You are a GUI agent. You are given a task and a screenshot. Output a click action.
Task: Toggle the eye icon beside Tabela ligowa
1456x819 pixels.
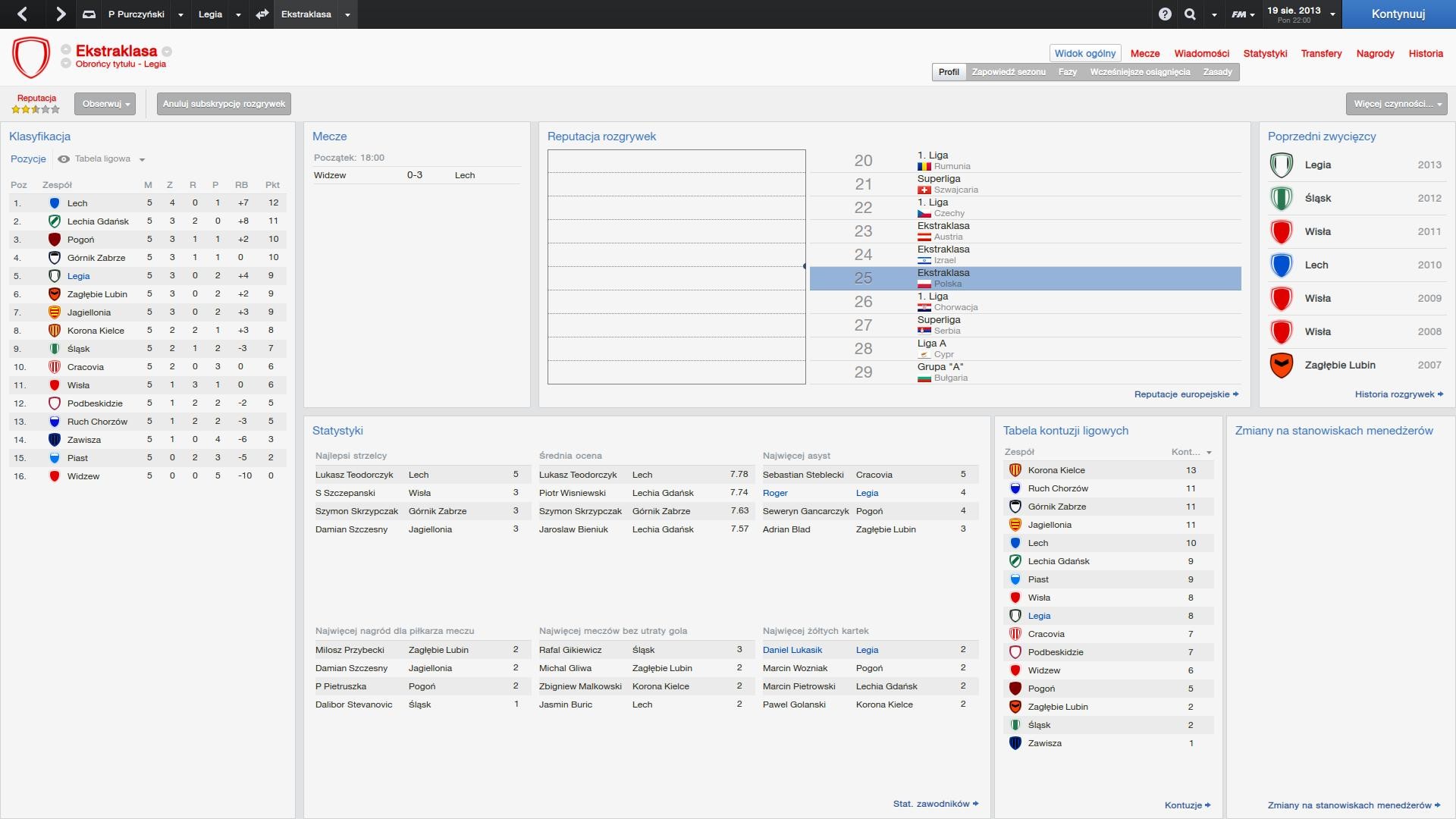[x=64, y=159]
